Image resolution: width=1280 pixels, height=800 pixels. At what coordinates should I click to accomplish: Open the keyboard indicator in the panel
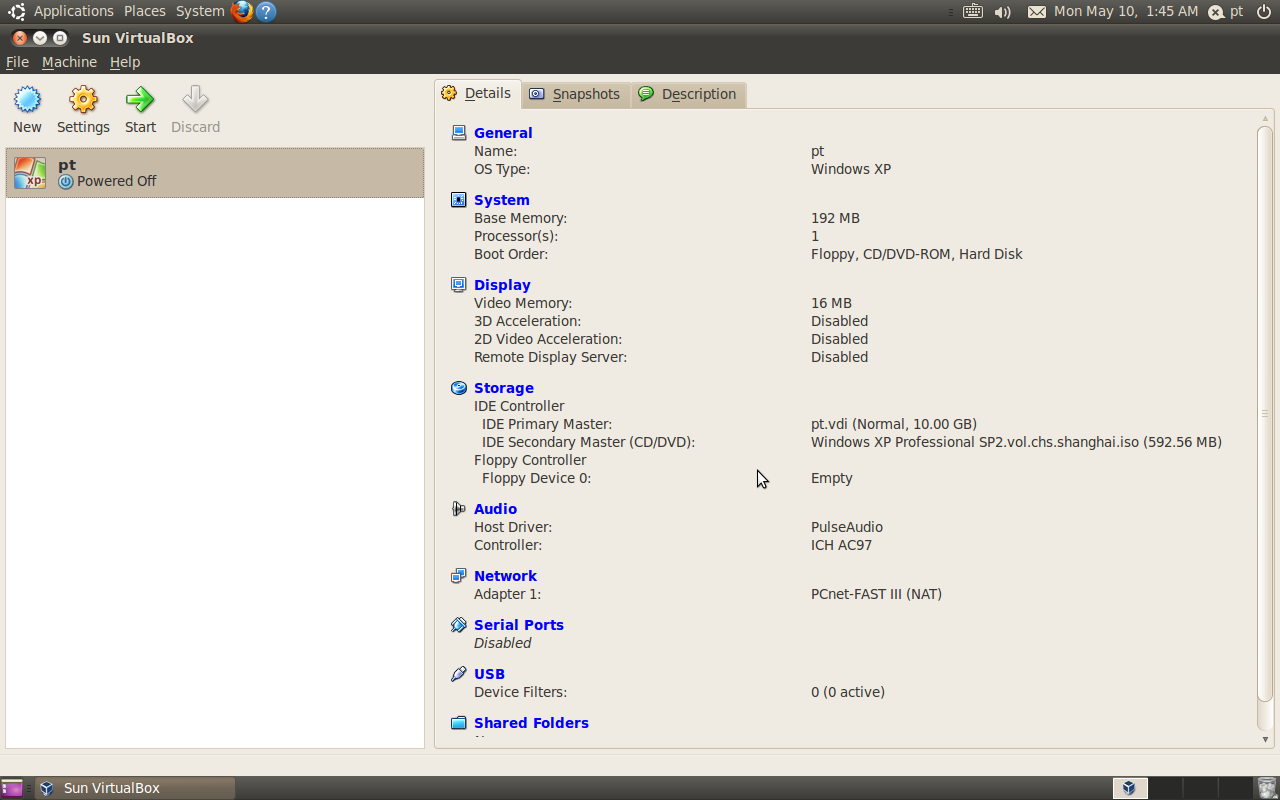tap(973, 11)
